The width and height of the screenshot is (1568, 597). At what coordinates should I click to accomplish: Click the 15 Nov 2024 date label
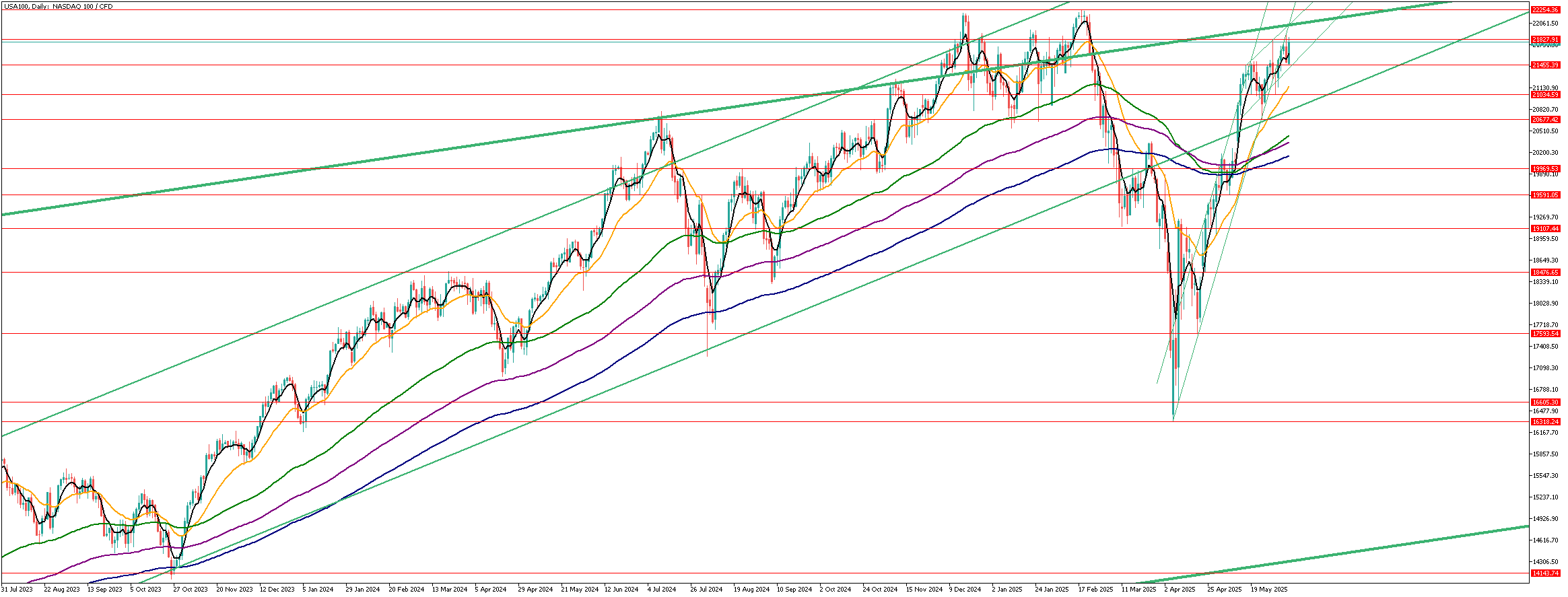click(x=924, y=590)
